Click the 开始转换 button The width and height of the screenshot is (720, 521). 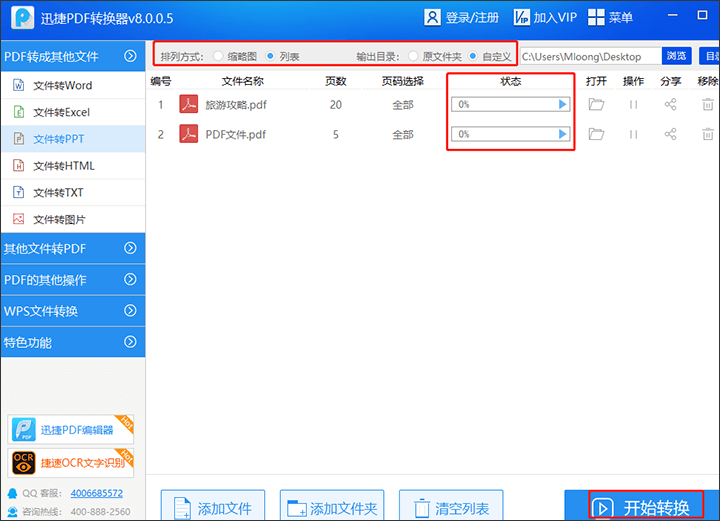pyautogui.click(x=642, y=506)
